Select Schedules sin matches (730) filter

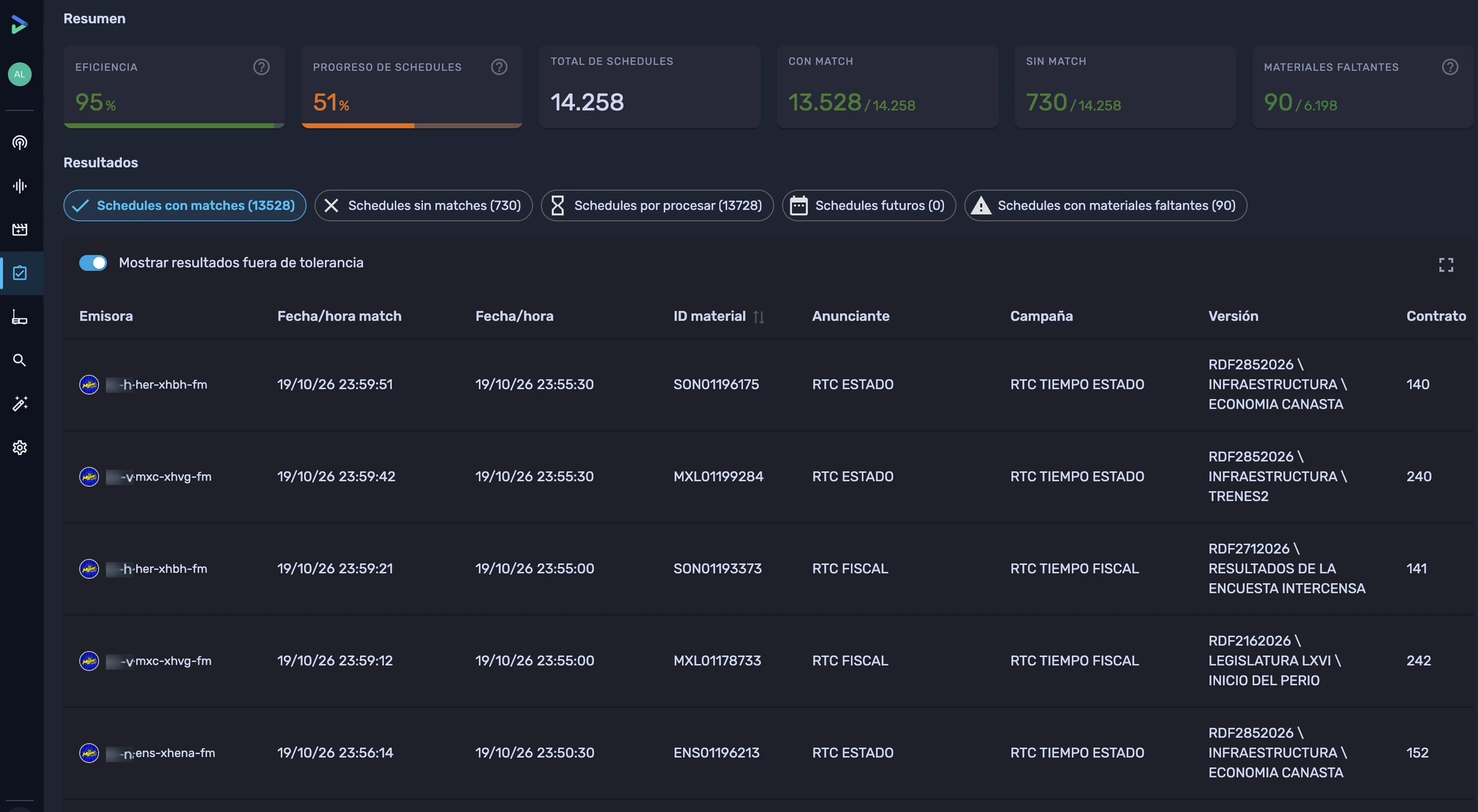[x=424, y=206]
